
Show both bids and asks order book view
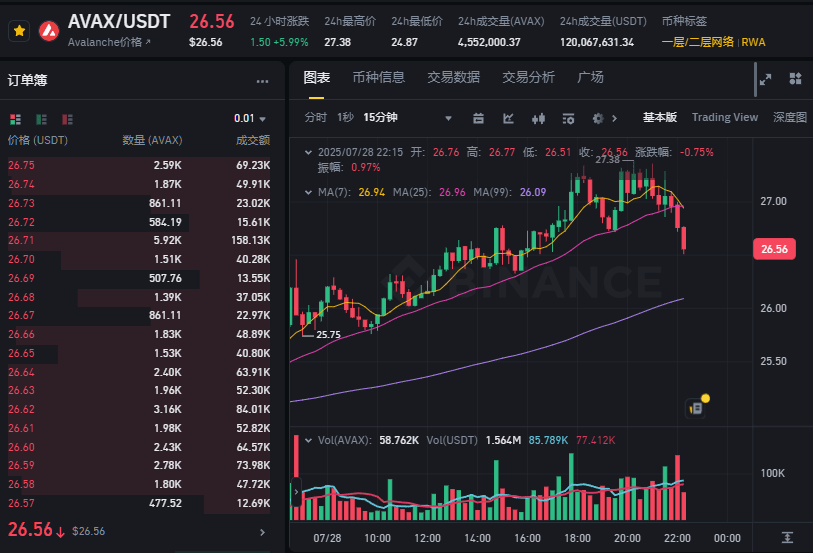coord(16,120)
